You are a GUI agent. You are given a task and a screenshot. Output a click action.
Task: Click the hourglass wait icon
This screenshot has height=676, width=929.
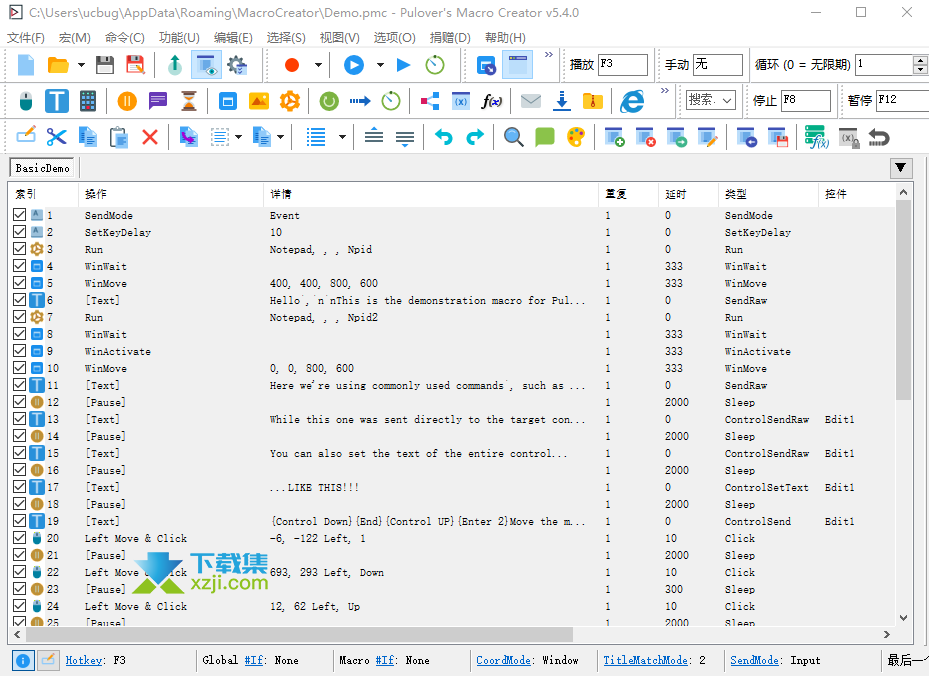tap(188, 101)
